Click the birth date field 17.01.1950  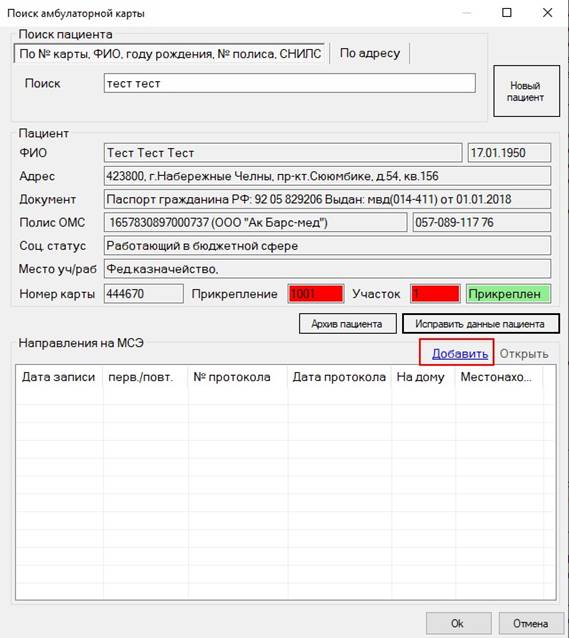tap(509, 153)
